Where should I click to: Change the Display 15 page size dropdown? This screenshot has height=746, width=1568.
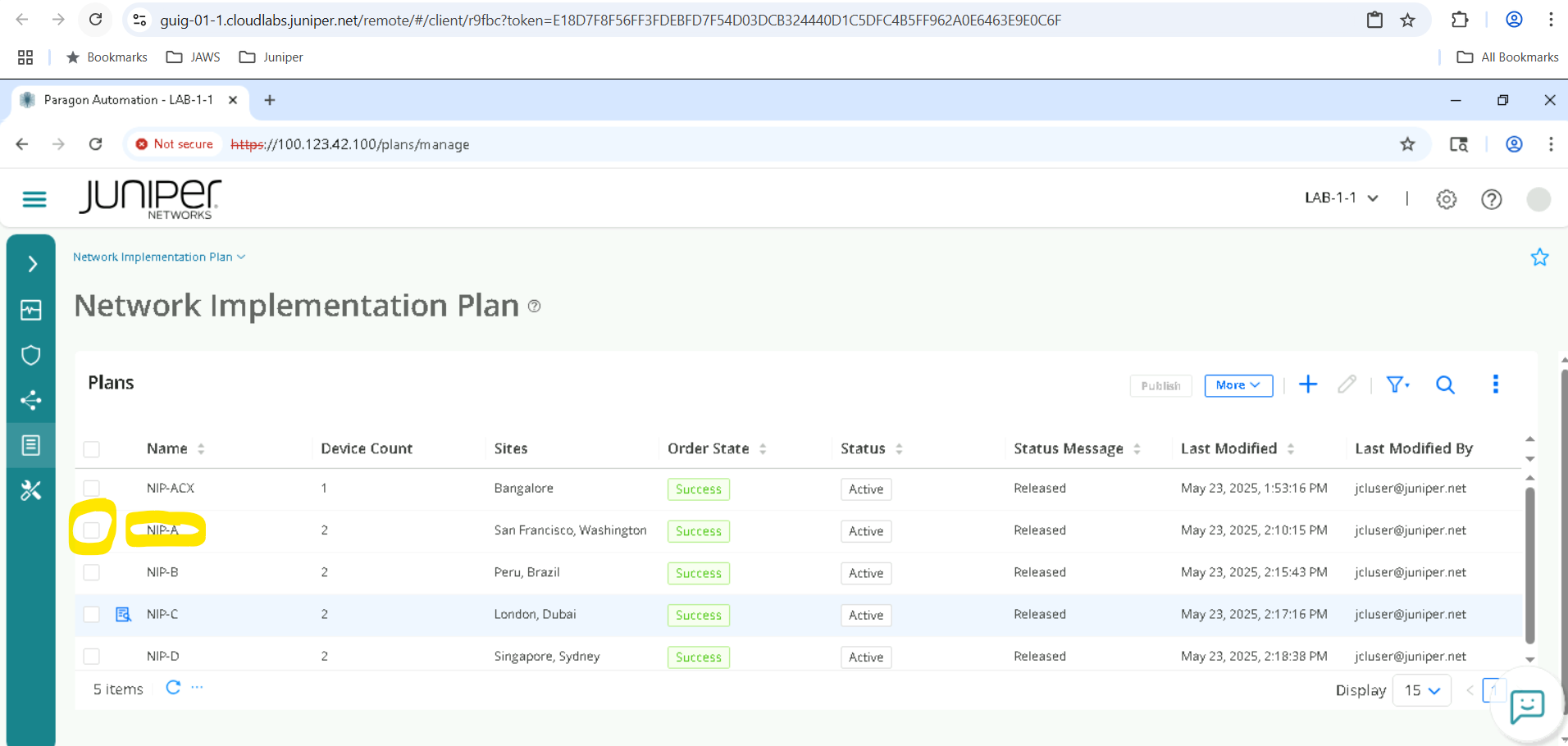1421,690
